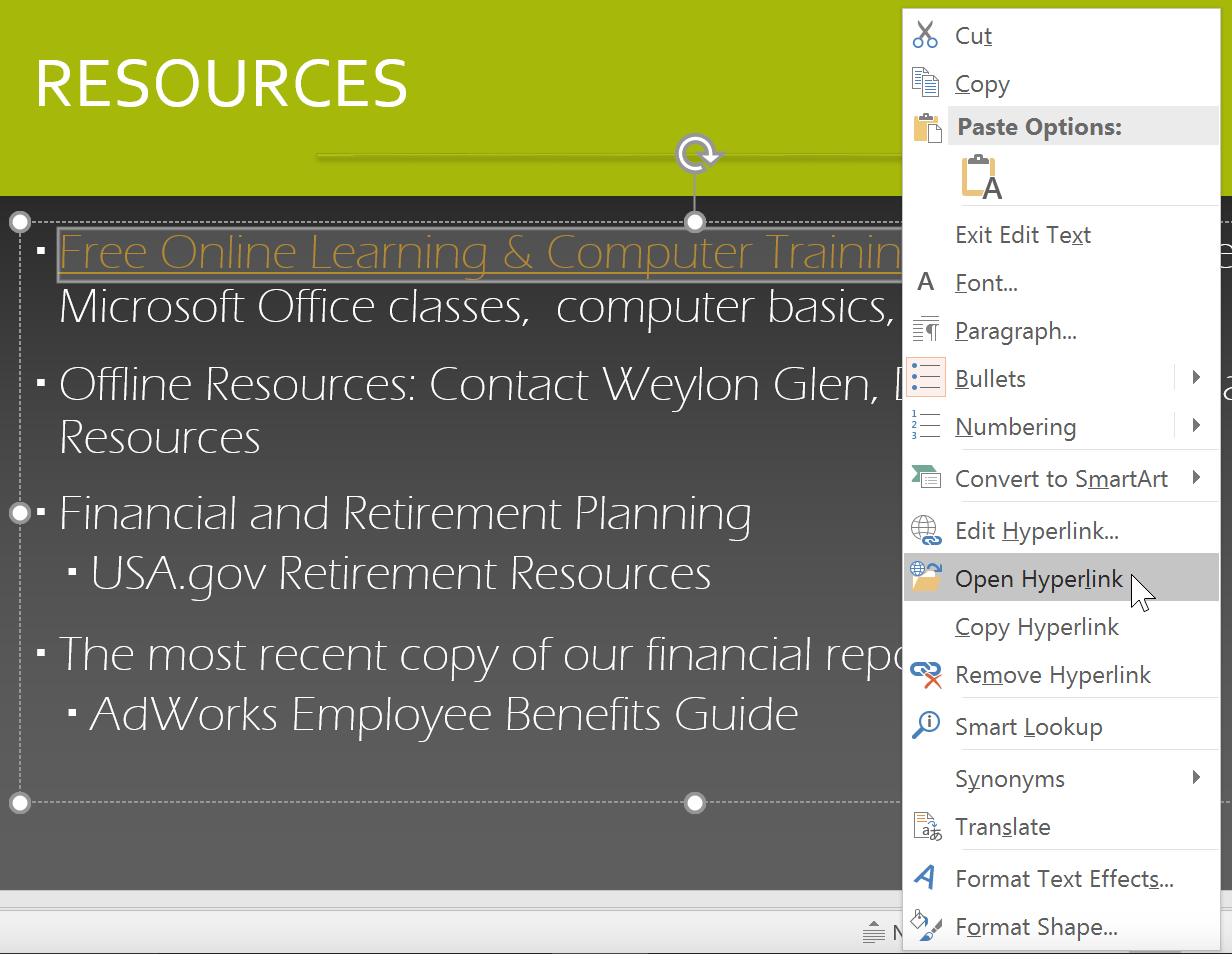1232x954 pixels.
Task: Click the Edit Hyperlink globe icon
Action: (x=926, y=531)
